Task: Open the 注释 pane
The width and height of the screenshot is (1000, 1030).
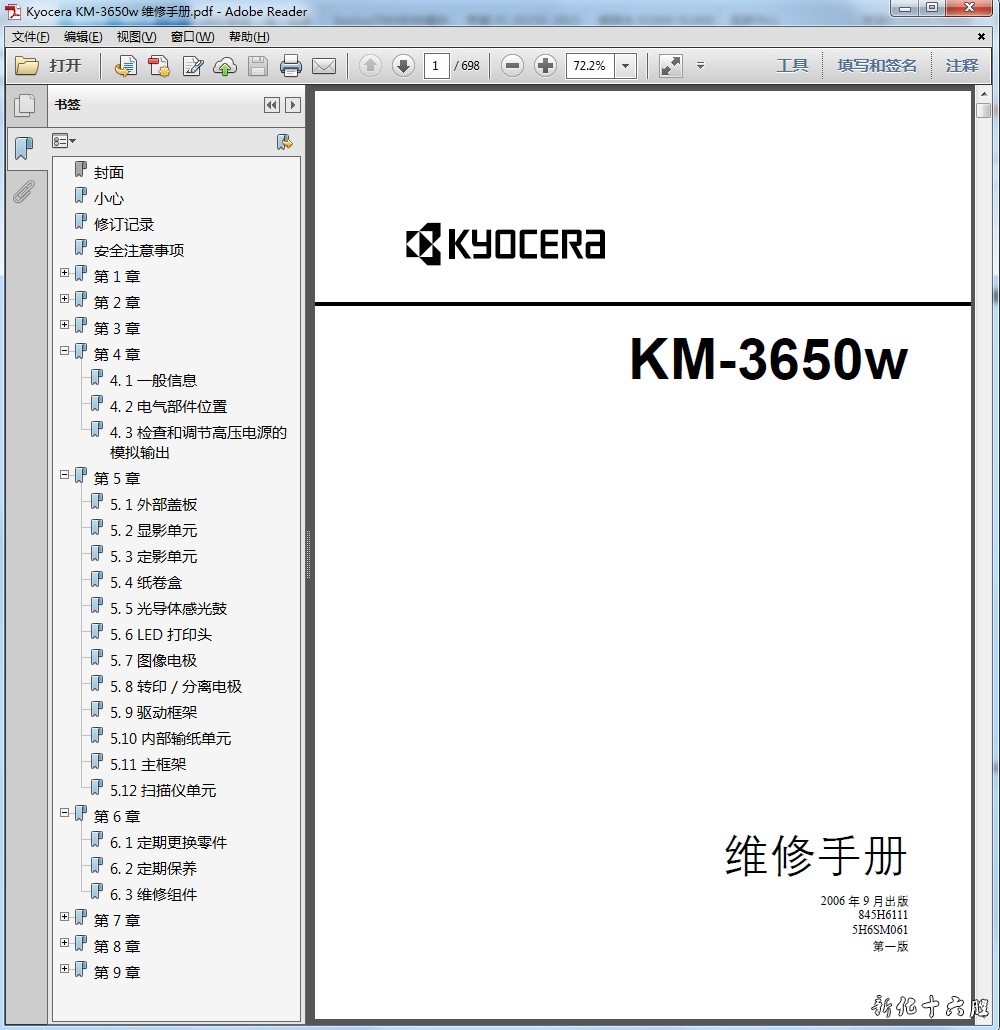Action: [962, 66]
